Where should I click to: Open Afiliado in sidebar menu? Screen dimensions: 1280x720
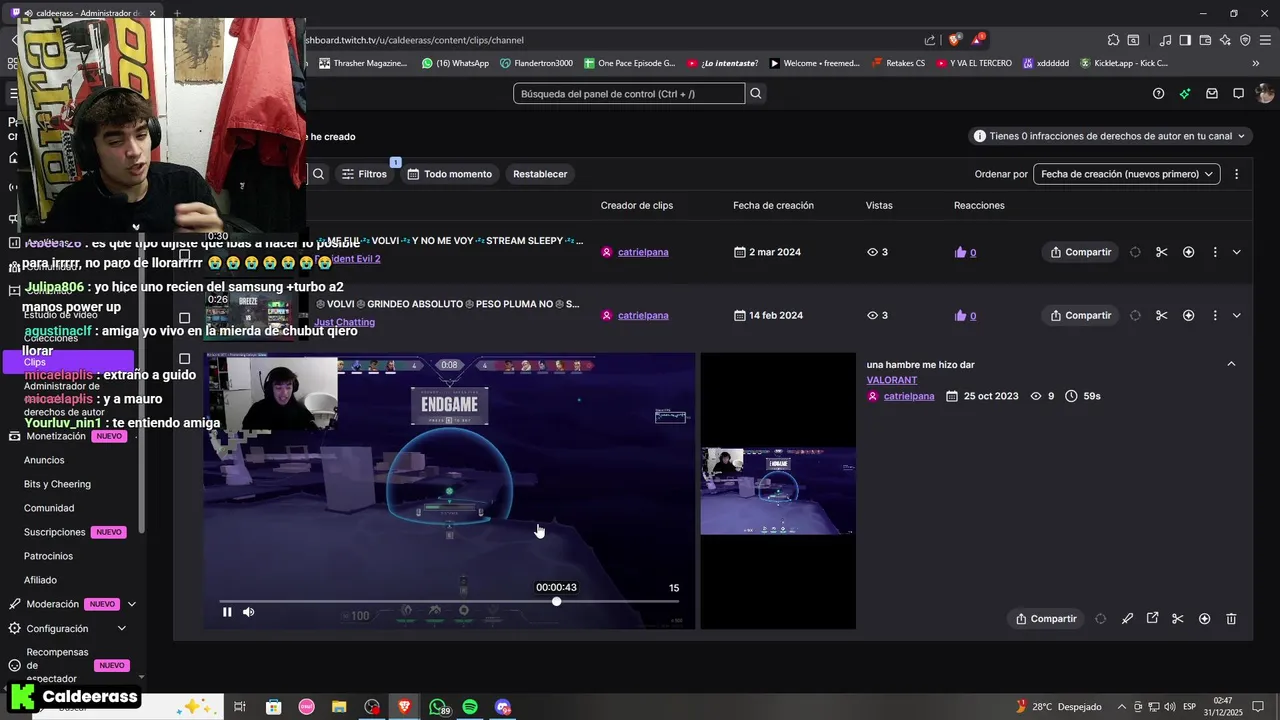click(40, 580)
